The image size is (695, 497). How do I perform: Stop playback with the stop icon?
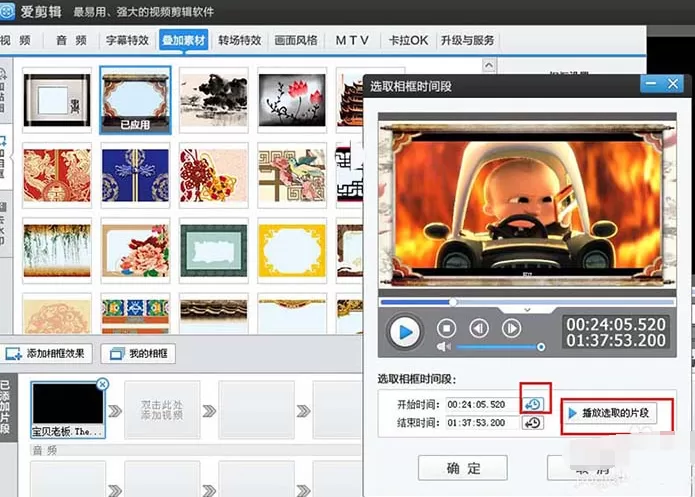(x=446, y=329)
